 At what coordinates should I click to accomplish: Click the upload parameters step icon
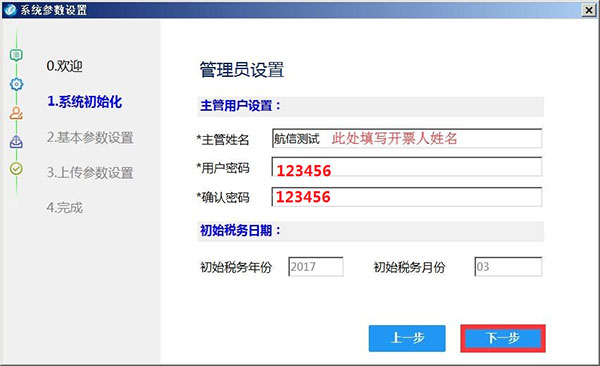pyautogui.click(x=16, y=142)
